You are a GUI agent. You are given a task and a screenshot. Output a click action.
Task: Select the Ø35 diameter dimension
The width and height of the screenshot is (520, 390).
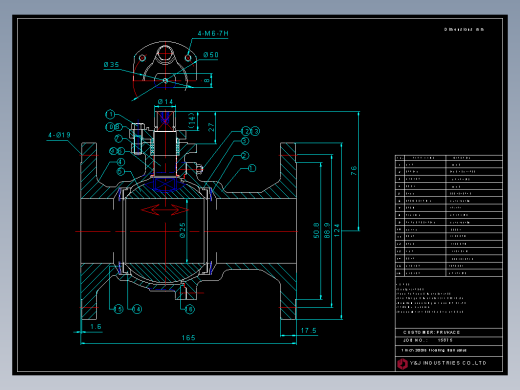[111, 64]
